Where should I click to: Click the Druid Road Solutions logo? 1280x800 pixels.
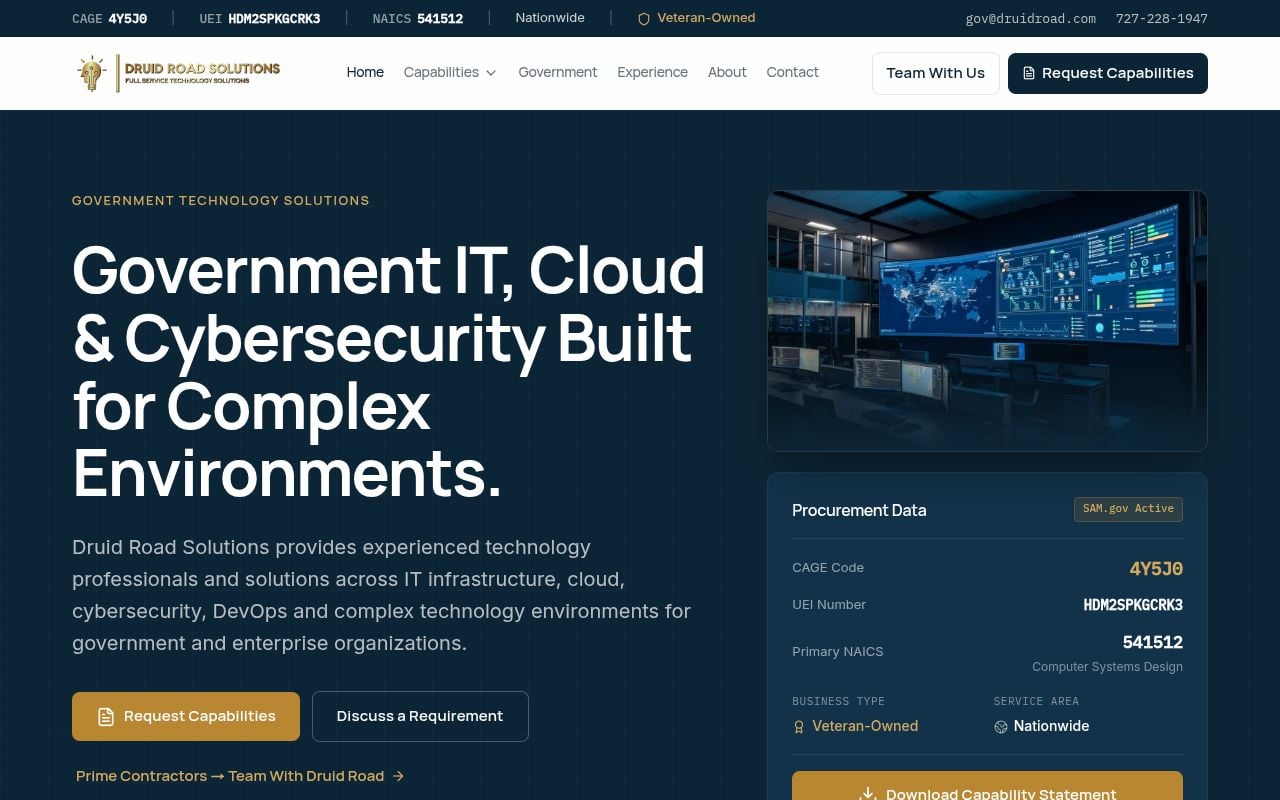pos(181,73)
